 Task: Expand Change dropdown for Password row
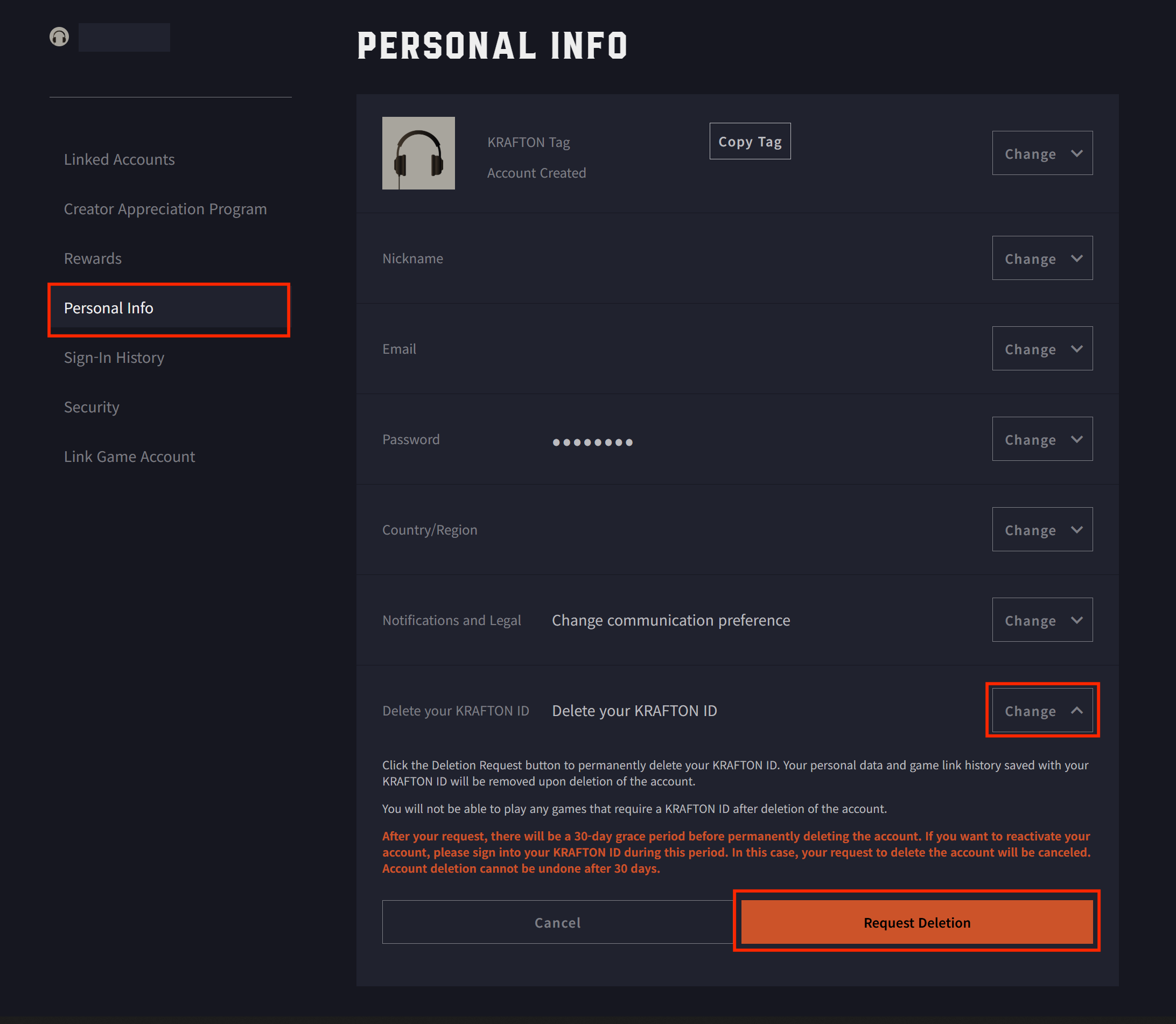(1042, 439)
